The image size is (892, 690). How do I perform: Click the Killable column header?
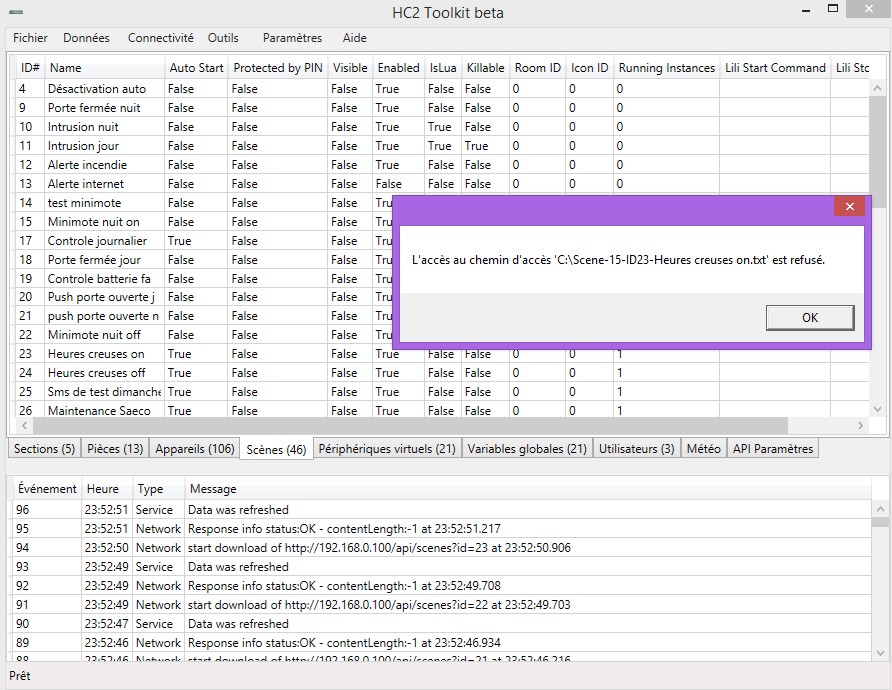coord(485,68)
